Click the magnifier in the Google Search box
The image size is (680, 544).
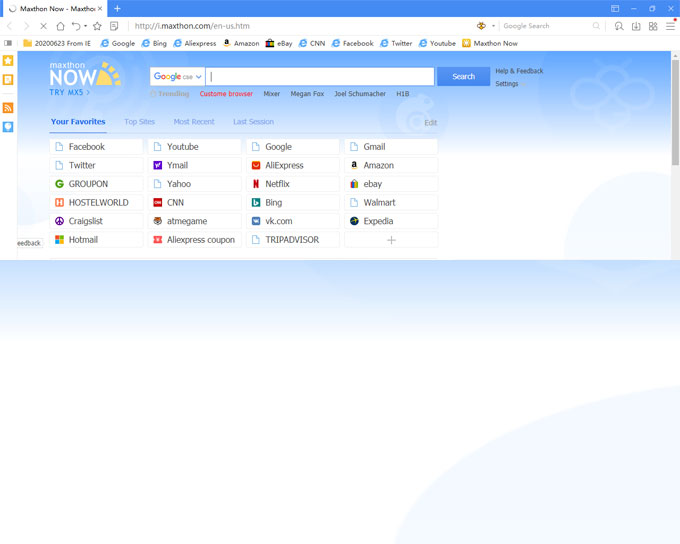pyautogui.click(x=596, y=26)
